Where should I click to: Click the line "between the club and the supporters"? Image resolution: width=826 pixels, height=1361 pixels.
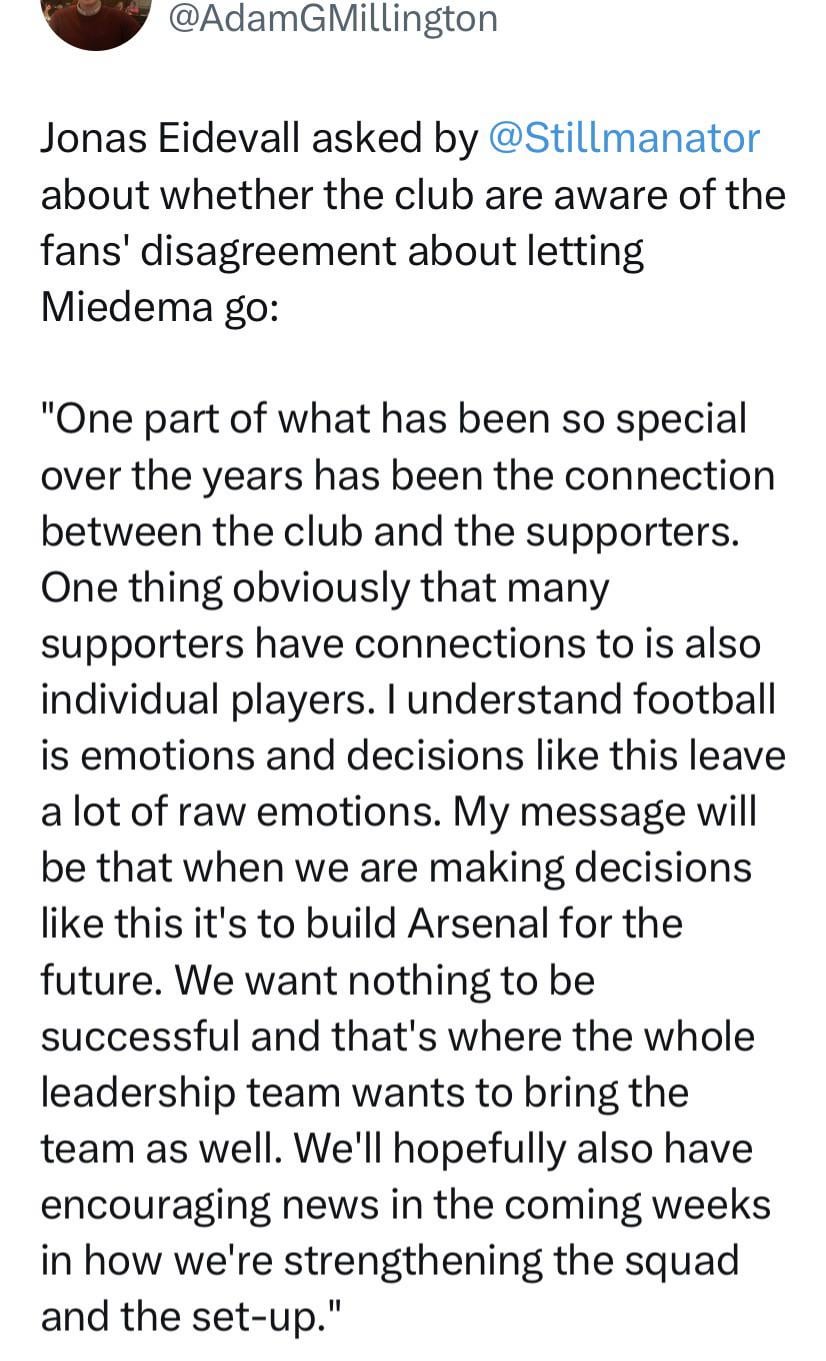point(390,531)
